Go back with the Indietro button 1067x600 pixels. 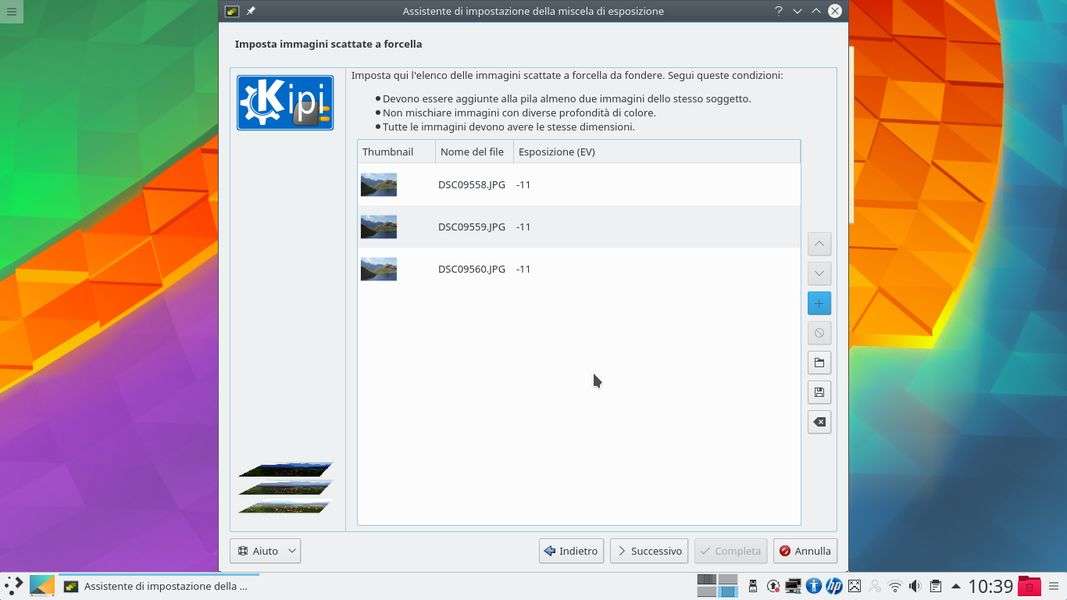click(x=572, y=551)
